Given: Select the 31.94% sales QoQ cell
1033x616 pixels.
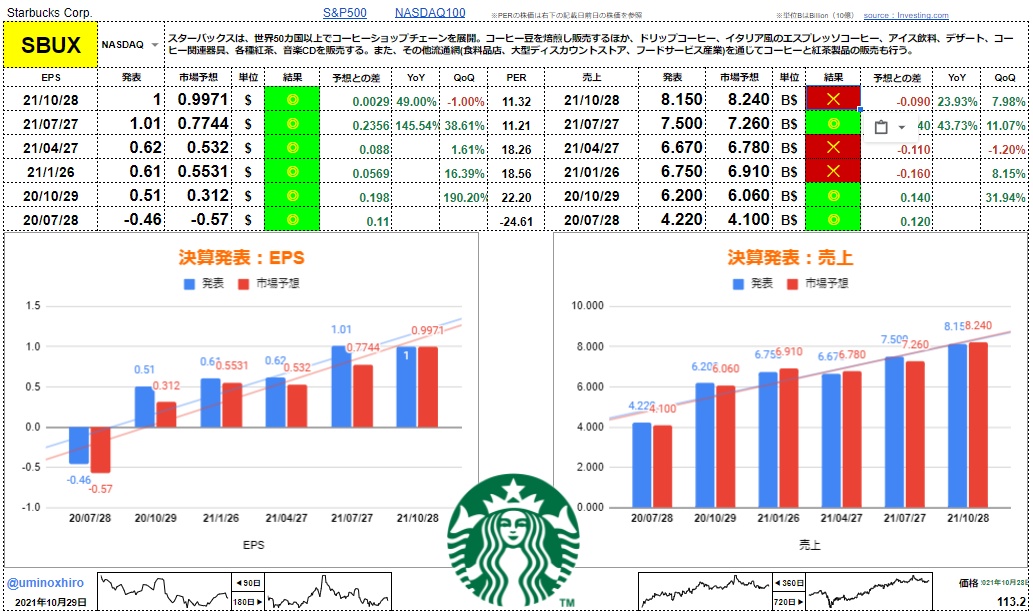Looking at the screenshot, I should pyautogui.click(x=1005, y=197).
